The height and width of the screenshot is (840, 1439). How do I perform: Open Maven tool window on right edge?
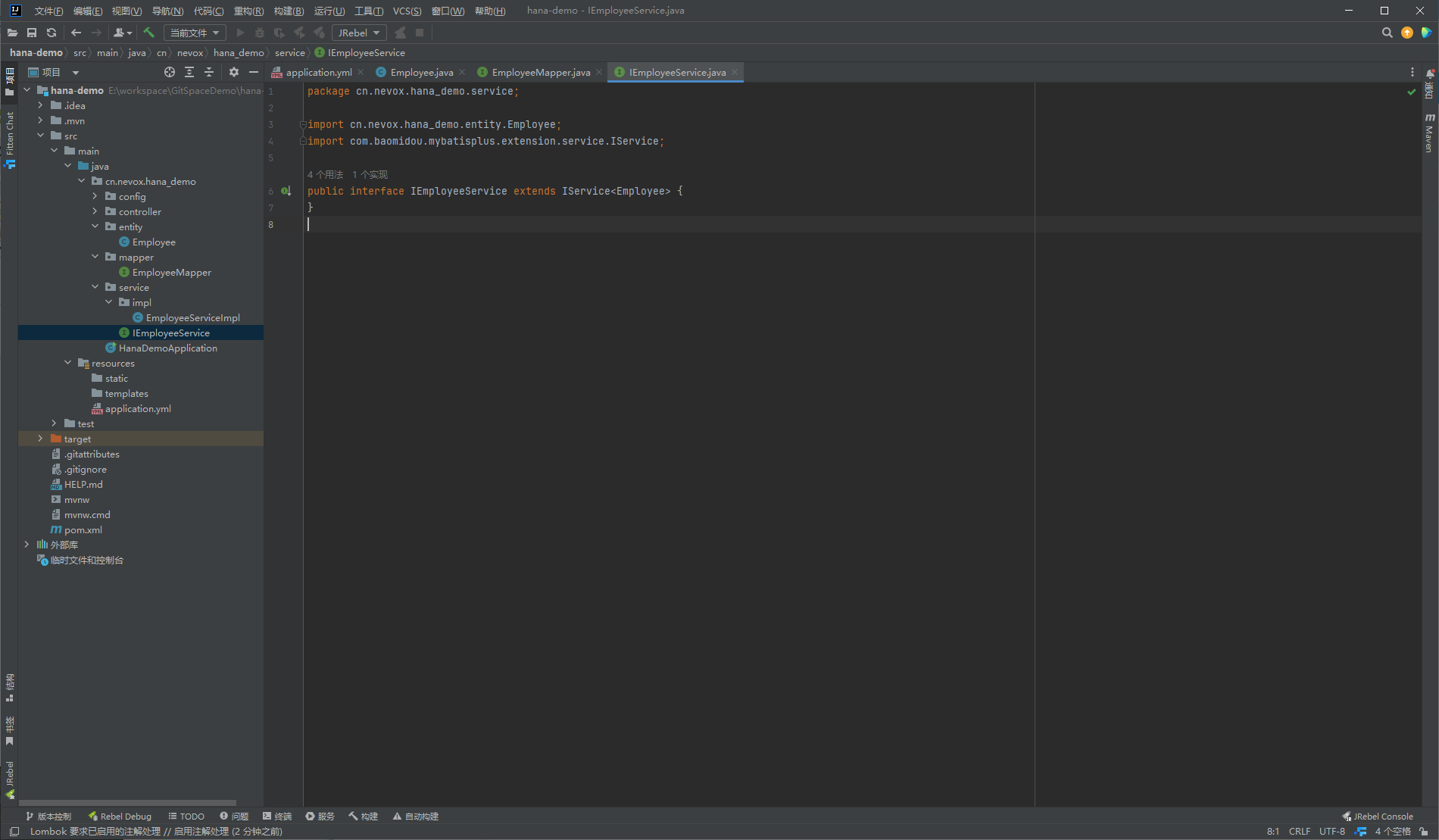tap(1429, 133)
